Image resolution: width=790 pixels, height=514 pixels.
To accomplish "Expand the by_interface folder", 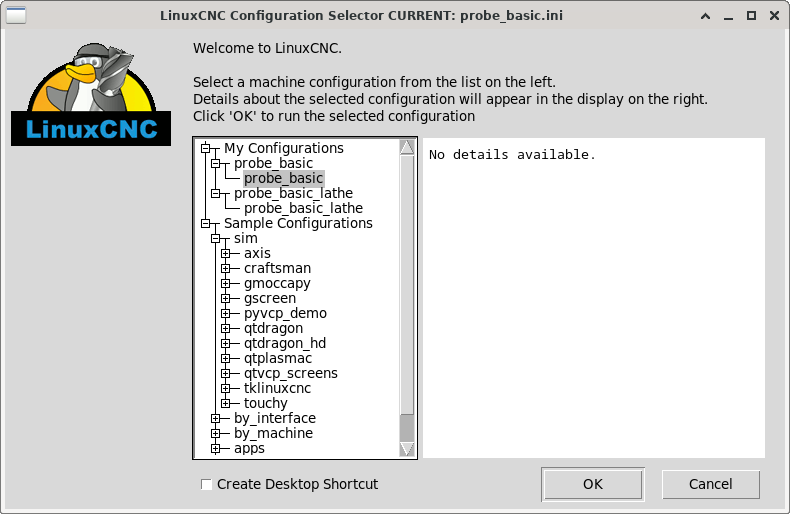I will [x=216, y=418].
